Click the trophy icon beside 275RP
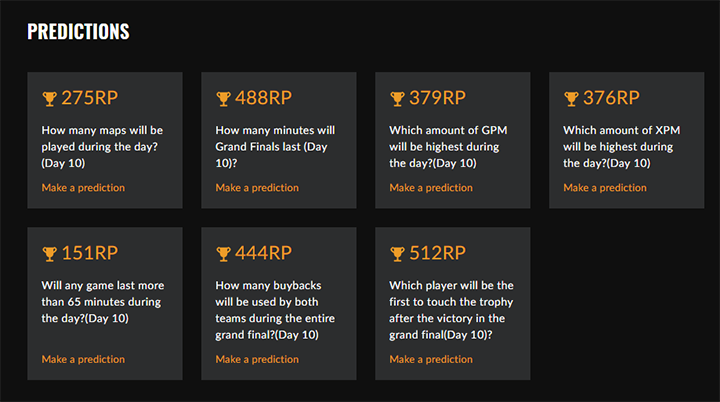Image resolution: width=720 pixels, height=402 pixels. (49, 98)
